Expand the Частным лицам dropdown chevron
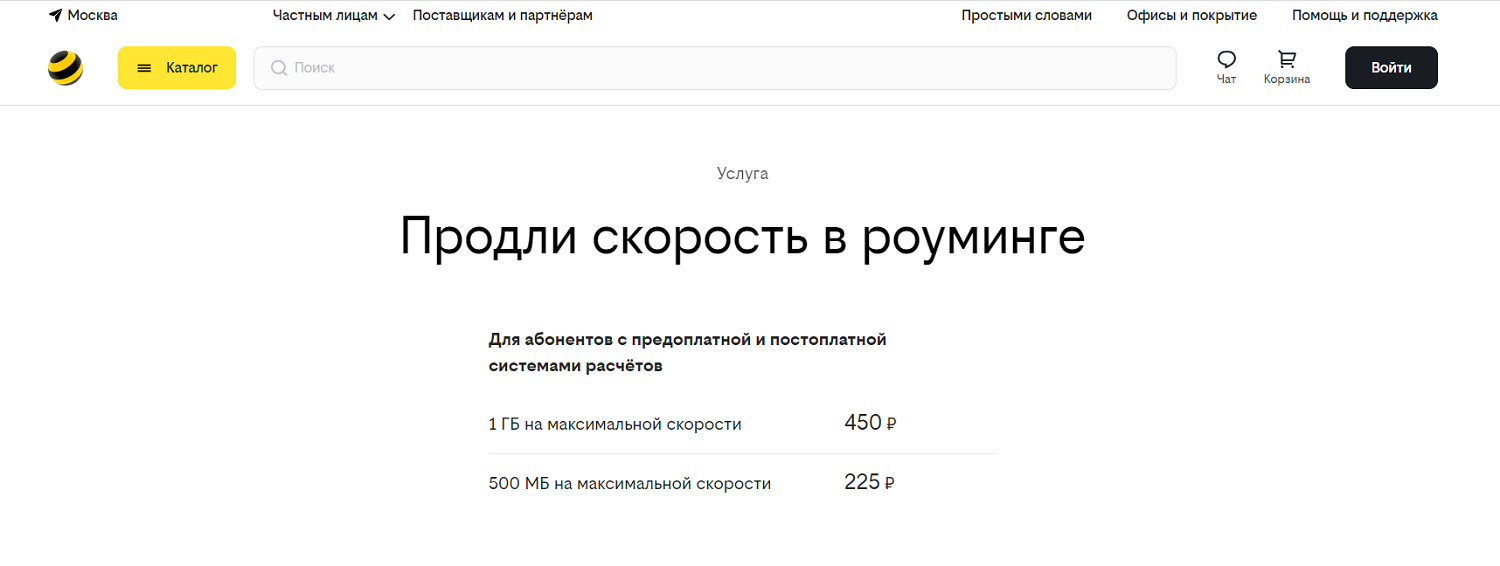The image size is (1500, 566). 389,17
